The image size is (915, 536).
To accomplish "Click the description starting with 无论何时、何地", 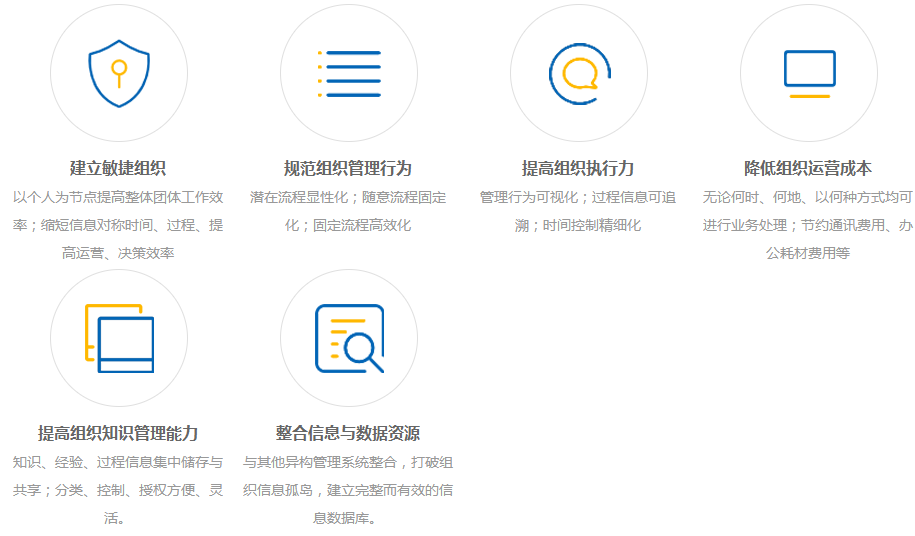I will click(808, 225).
